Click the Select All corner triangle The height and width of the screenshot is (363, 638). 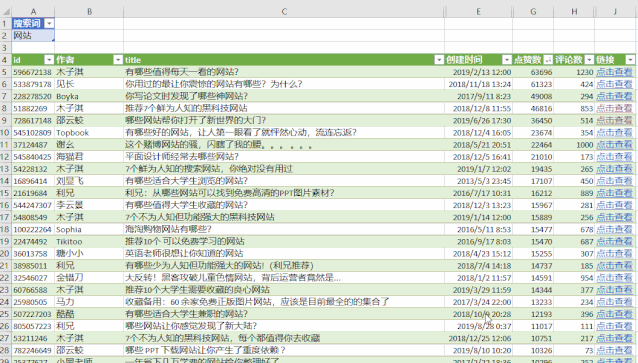point(6,12)
